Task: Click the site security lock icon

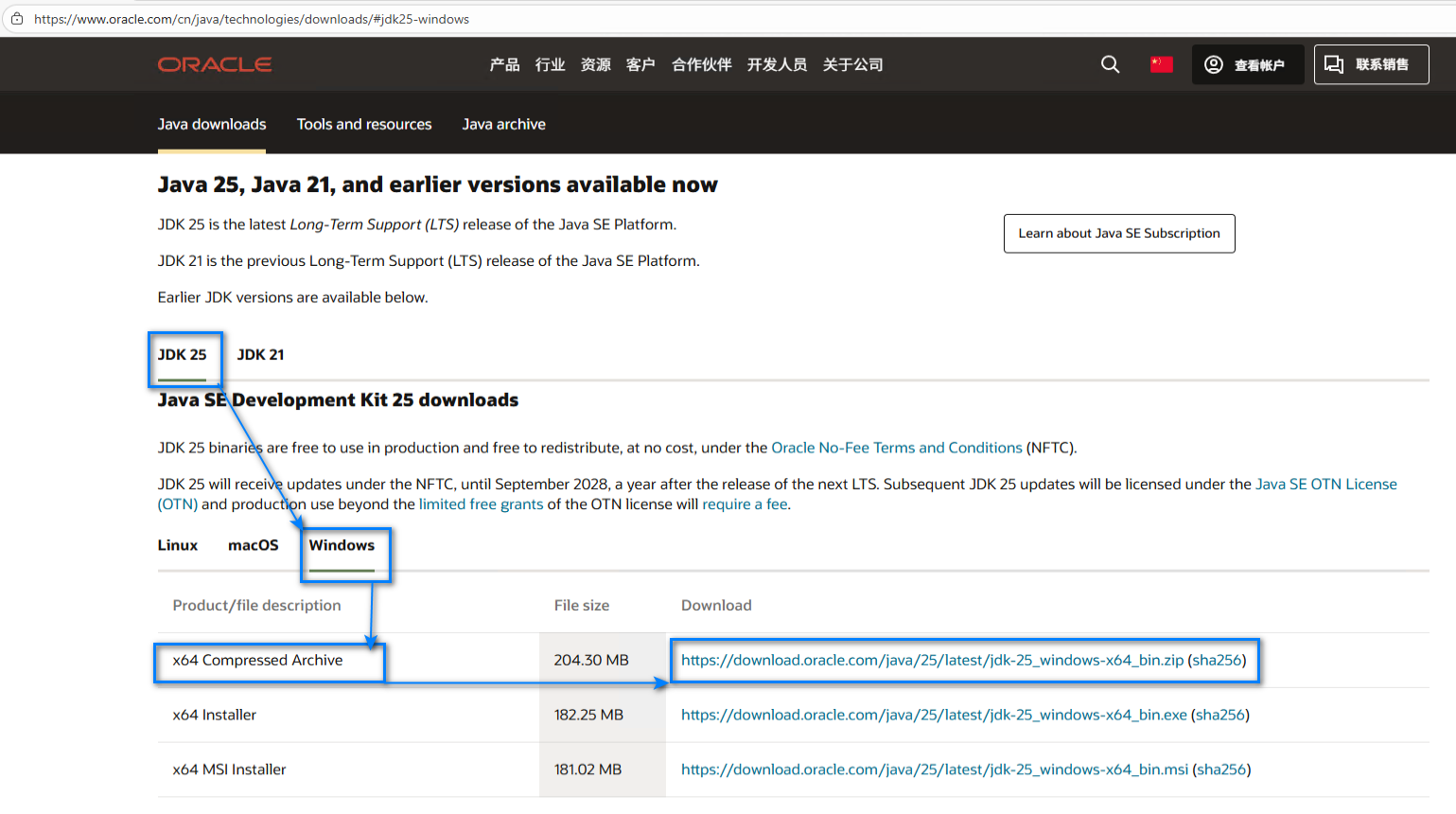Action: point(16,18)
